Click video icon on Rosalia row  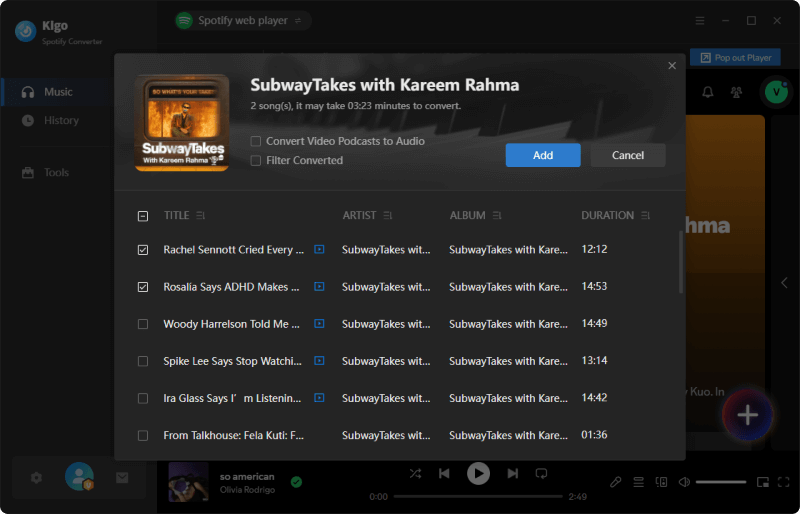click(x=319, y=286)
